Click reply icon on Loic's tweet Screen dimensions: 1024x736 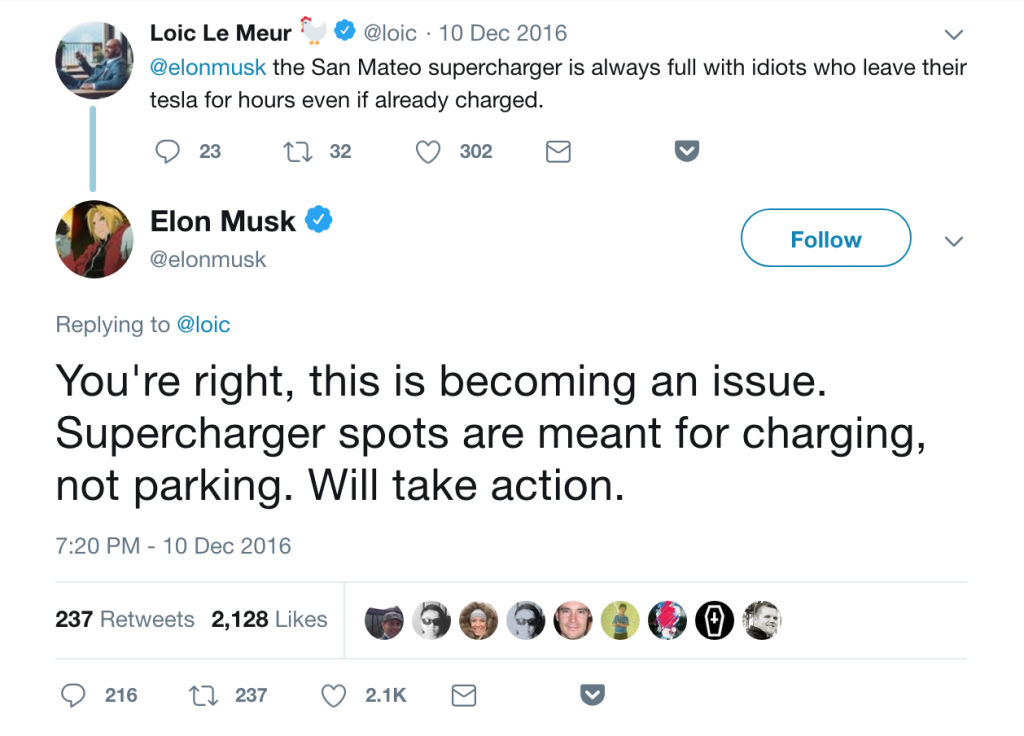[167, 152]
